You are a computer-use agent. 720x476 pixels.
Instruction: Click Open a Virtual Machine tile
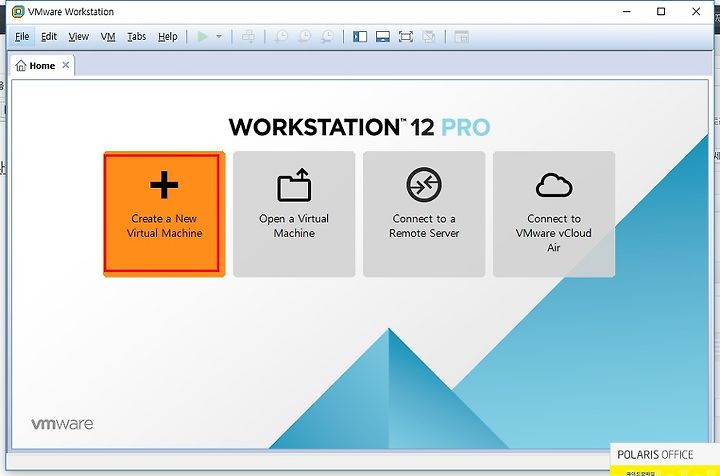coord(294,214)
